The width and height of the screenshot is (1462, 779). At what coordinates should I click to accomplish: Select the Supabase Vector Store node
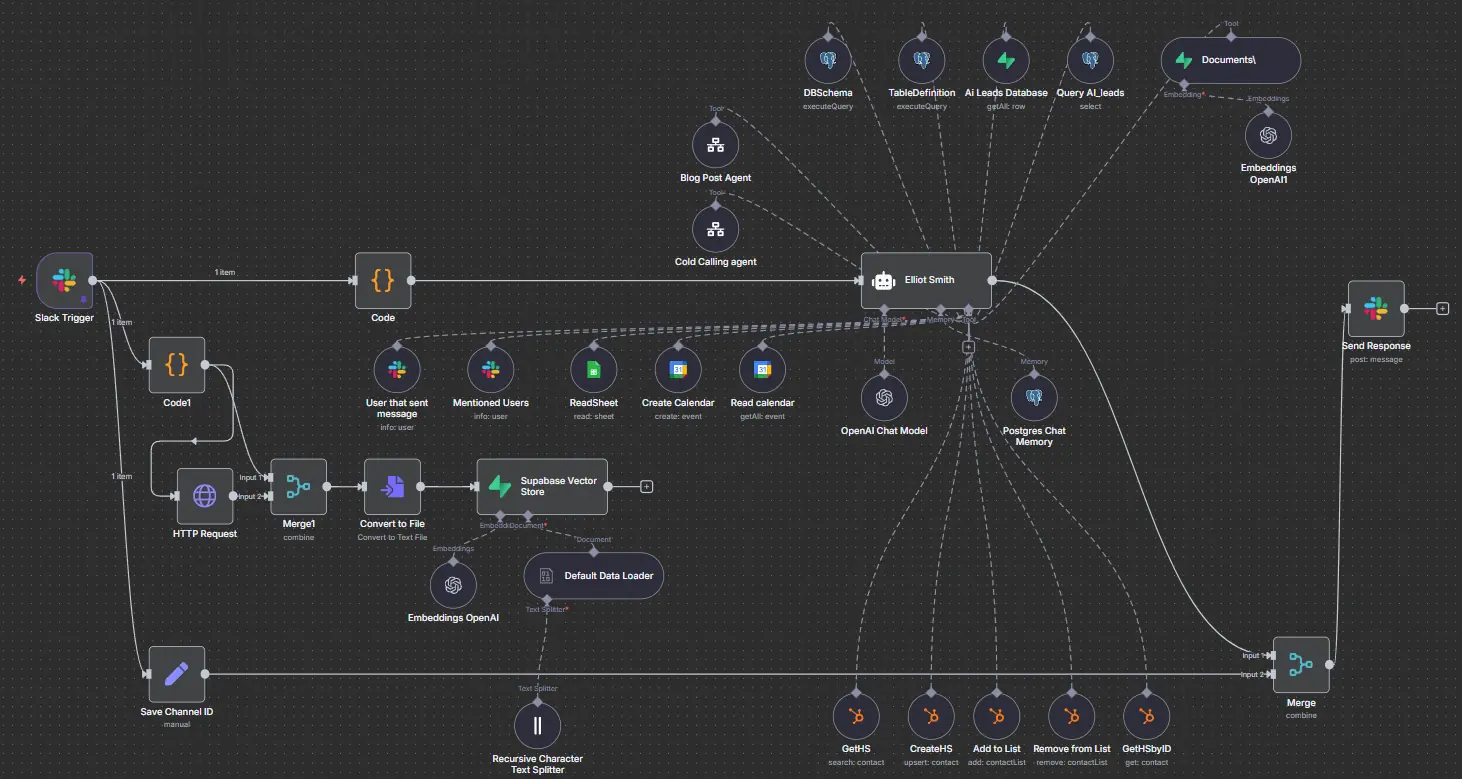pyautogui.click(x=542, y=487)
